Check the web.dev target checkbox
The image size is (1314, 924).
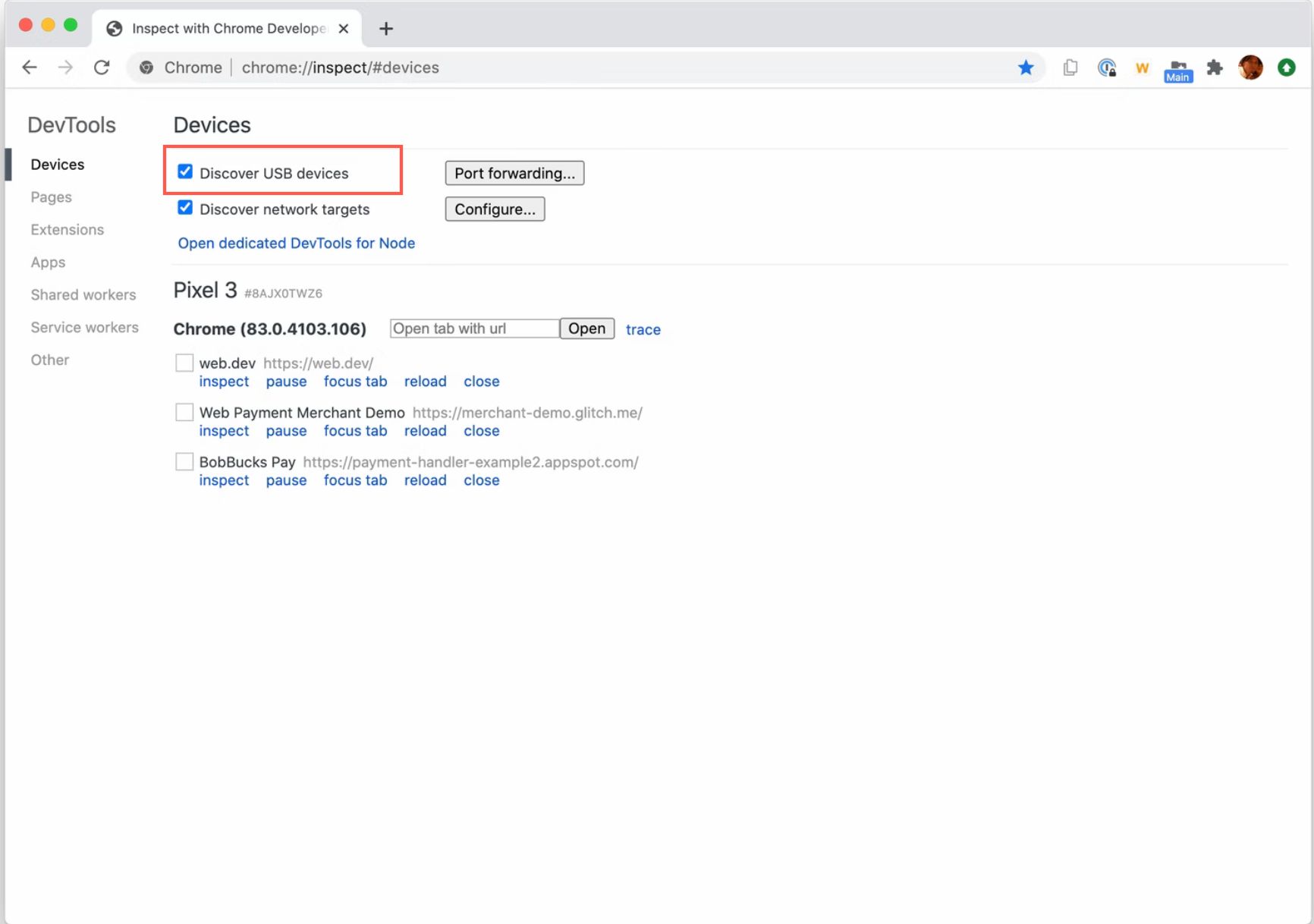184,363
